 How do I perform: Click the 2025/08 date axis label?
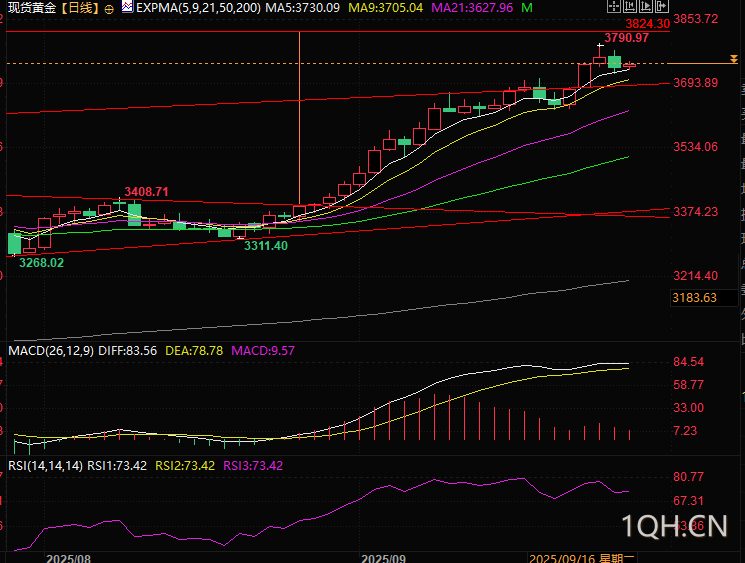pyautogui.click(x=68, y=556)
